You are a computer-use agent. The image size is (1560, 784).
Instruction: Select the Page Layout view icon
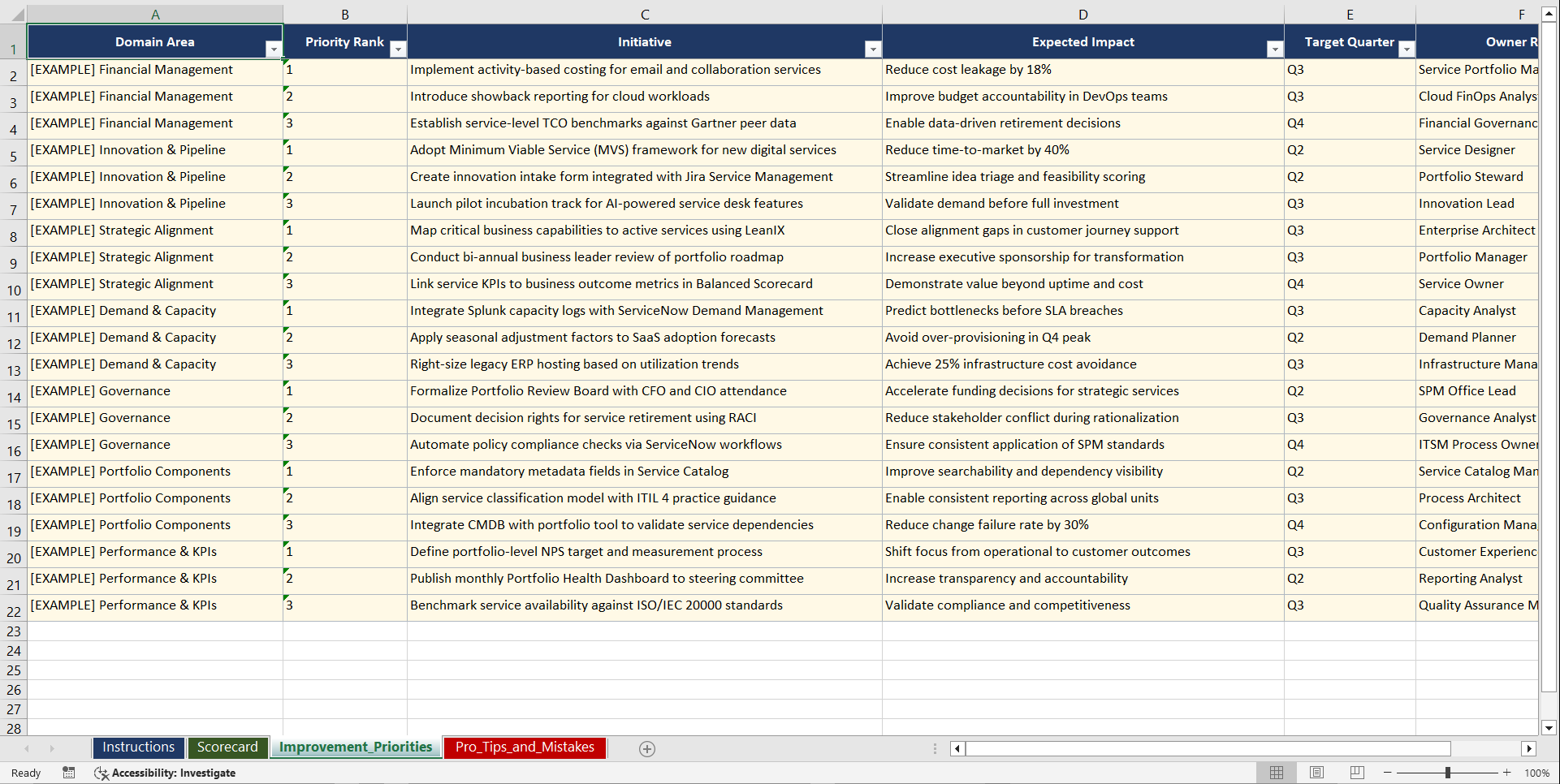1317,773
